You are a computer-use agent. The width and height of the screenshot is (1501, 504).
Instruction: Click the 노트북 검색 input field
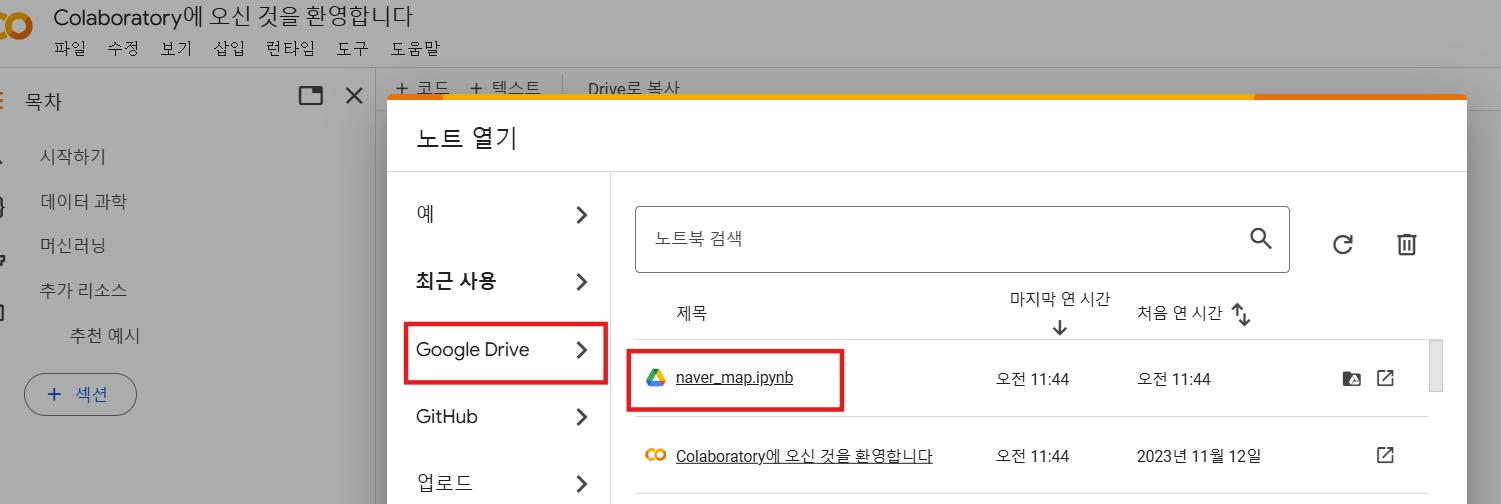pos(962,239)
